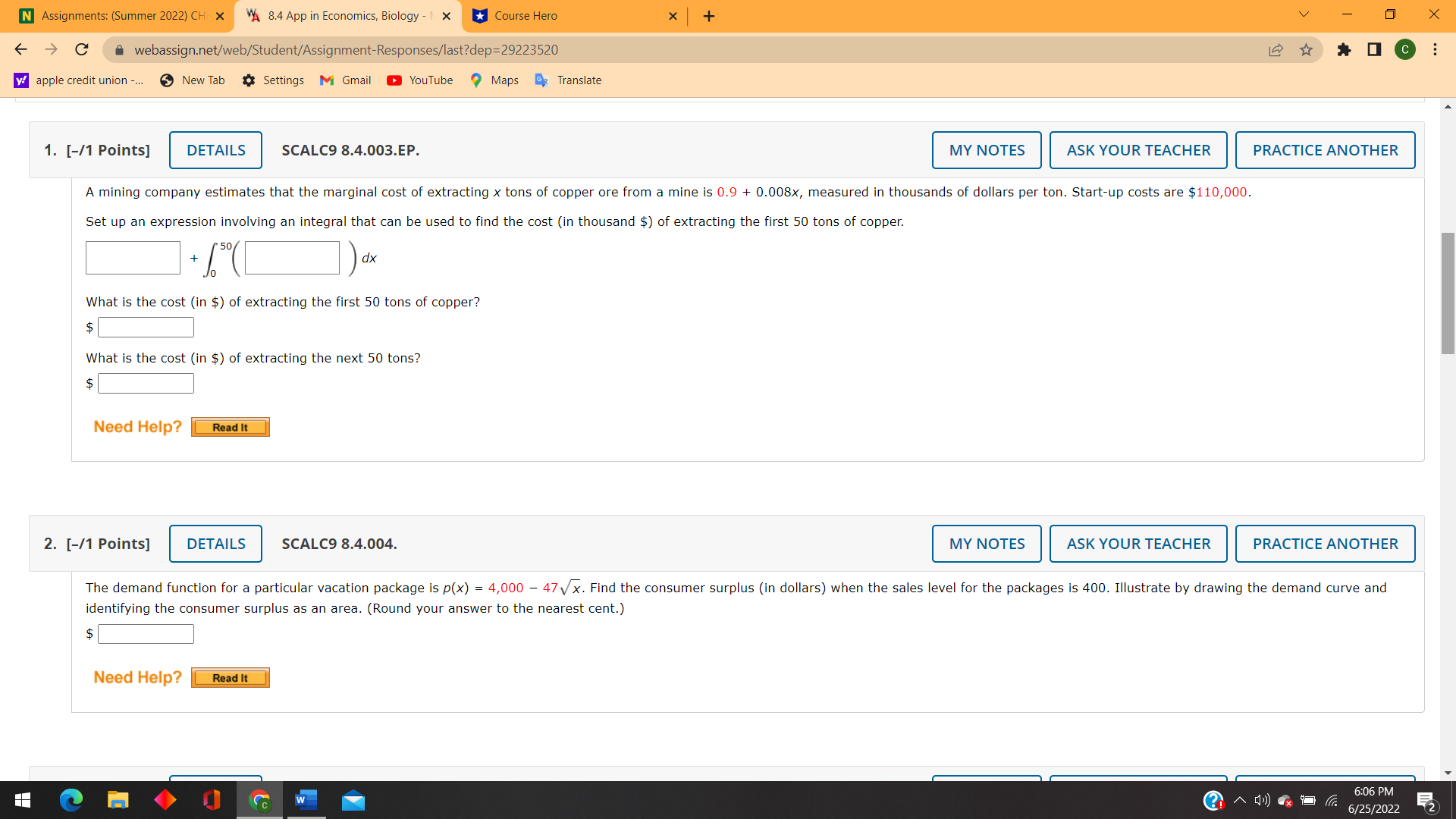Viewport: 1456px width, 819px height.
Task: Open Chrome extensions via puzzle icon
Action: [1345, 49]
